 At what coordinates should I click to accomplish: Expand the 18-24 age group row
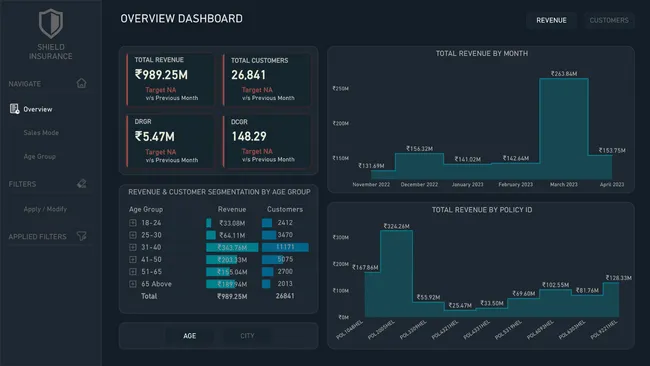click(x=133, y=223)
